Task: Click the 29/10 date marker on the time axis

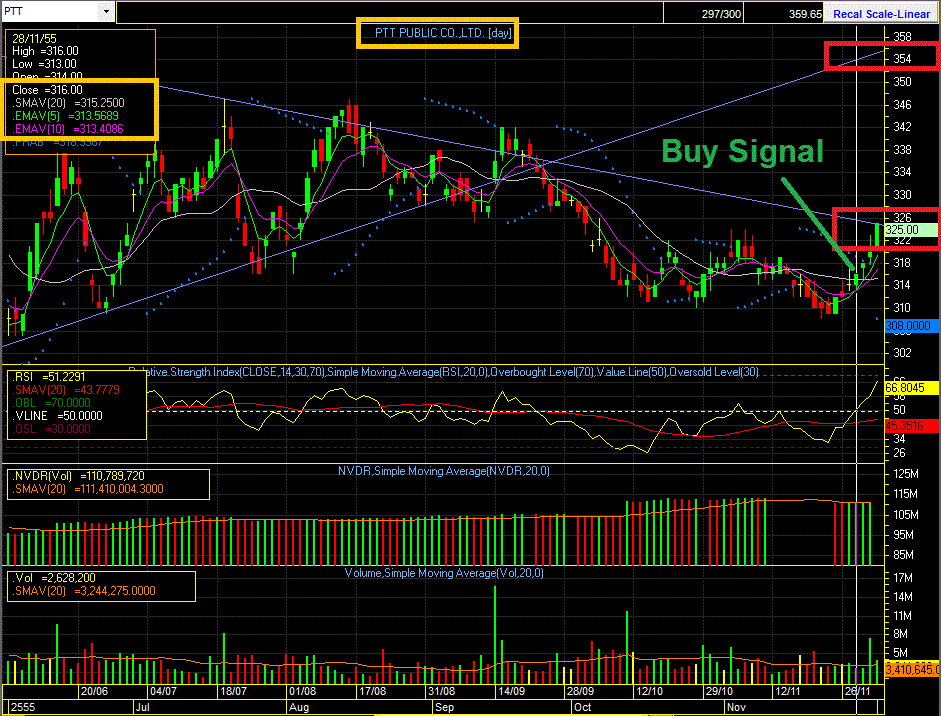Action: pyautogui.click(x=719, y=691)
